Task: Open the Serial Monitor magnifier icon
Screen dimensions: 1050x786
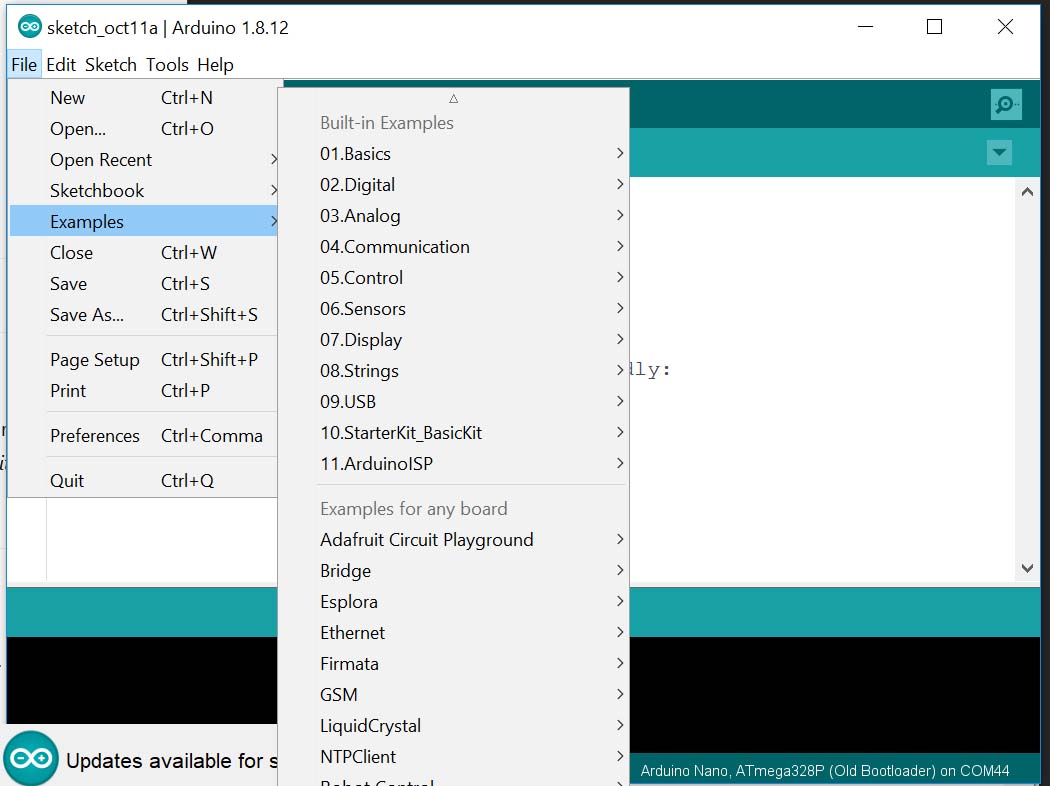Action: (1006, 104)
